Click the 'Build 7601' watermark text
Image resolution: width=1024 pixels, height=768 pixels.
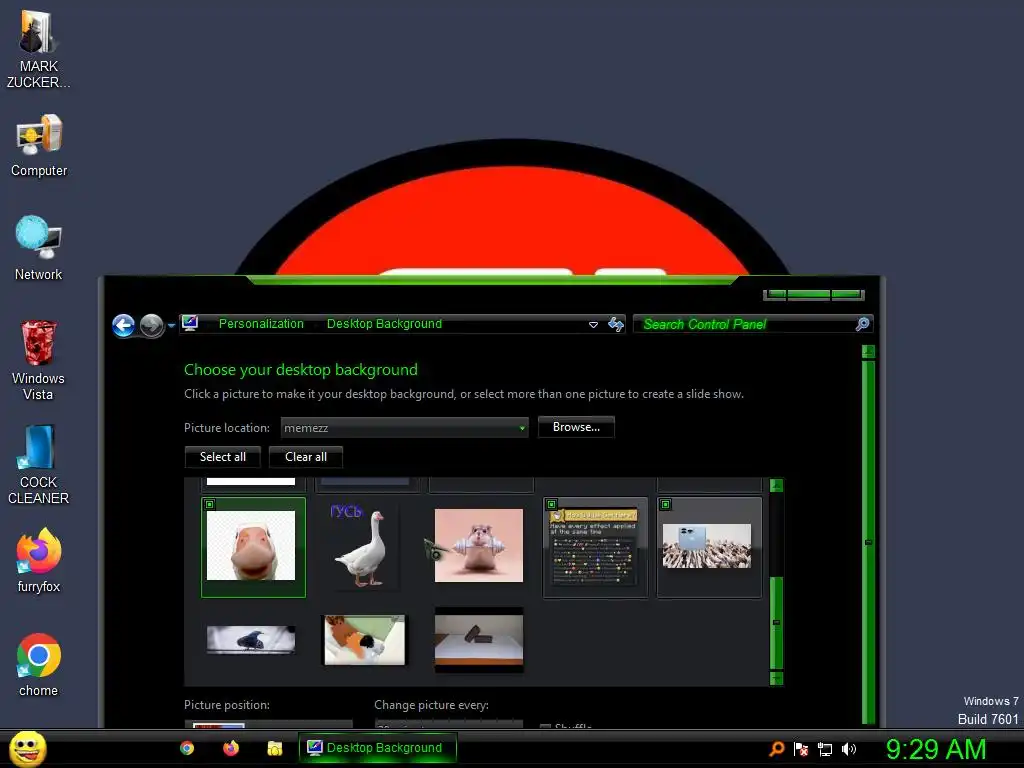coord(987,719)
